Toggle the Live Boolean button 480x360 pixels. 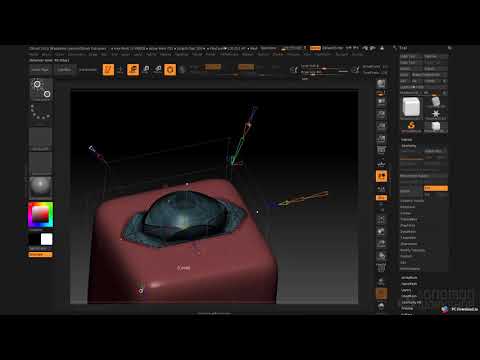[88, 70]
